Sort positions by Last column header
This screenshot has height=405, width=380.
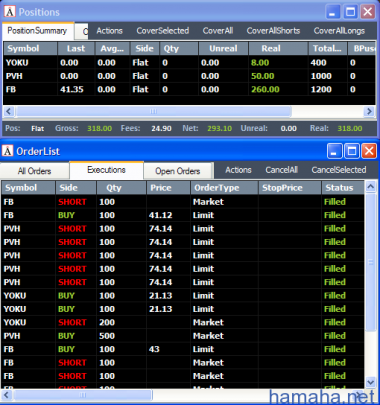point(76,49)
